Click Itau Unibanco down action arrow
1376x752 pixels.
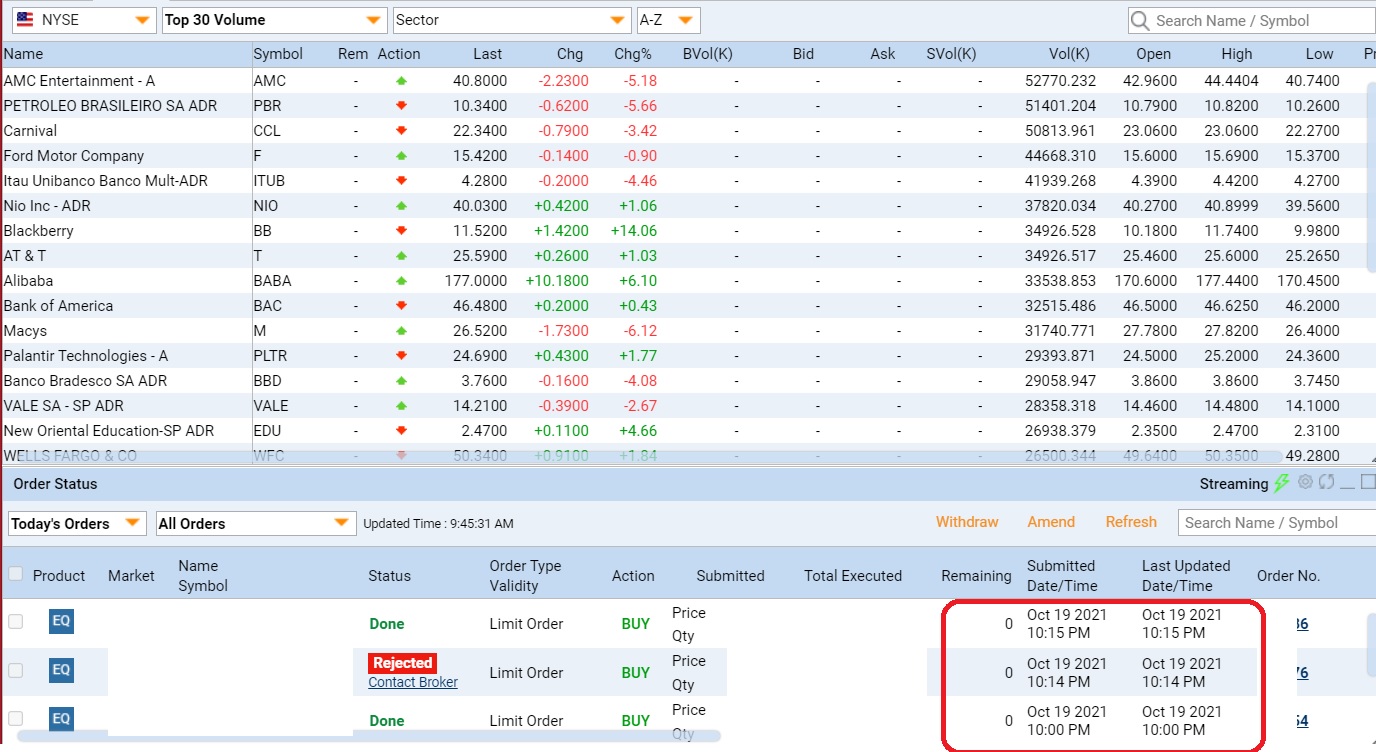(402, 181)
